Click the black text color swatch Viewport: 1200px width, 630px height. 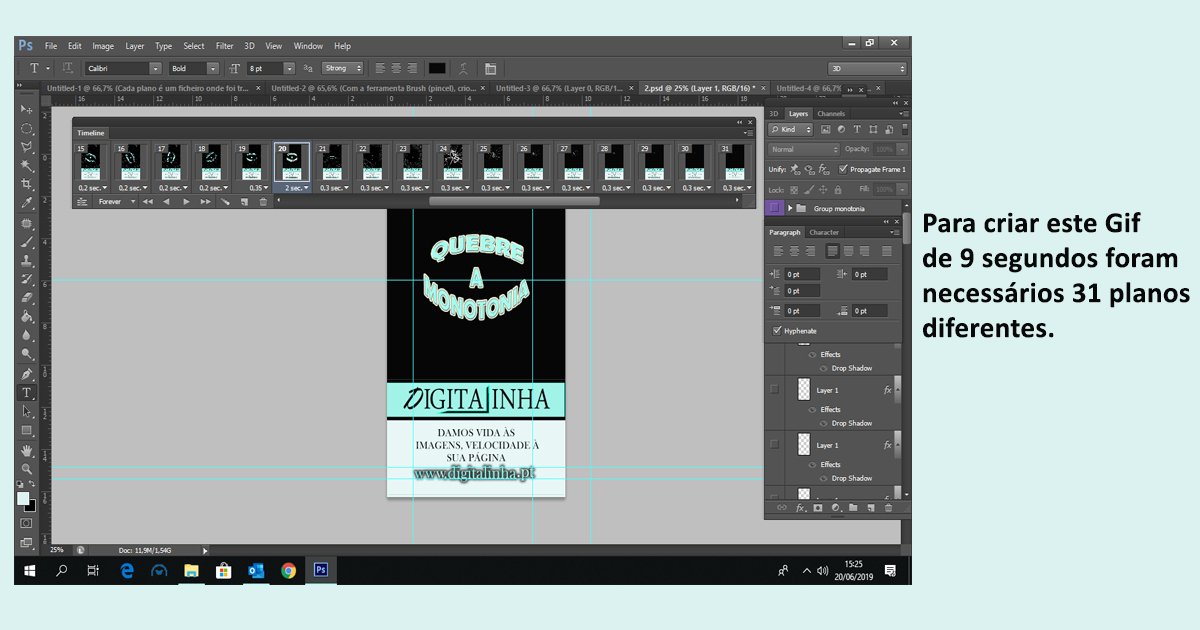[x=437, y=69]
